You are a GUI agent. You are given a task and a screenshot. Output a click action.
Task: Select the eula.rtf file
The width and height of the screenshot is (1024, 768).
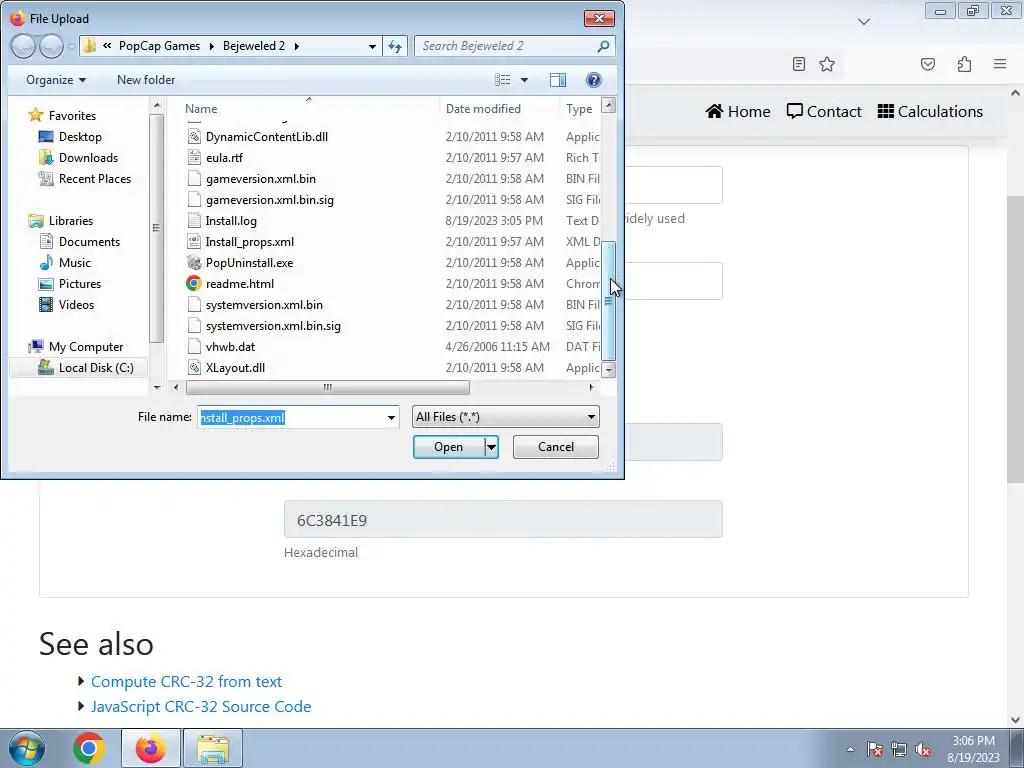(x=224, y=157)
